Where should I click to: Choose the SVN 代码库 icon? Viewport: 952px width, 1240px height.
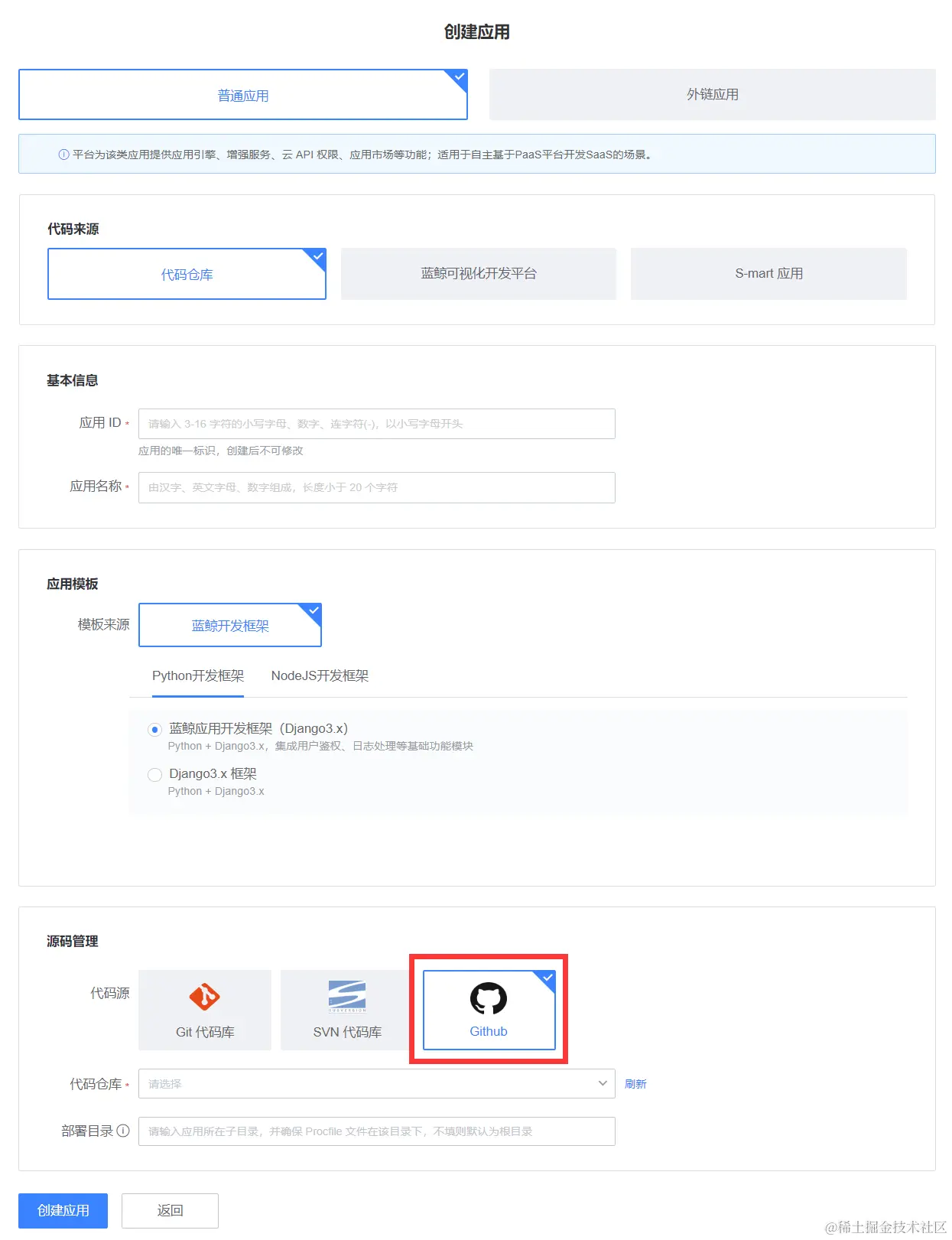347,997
